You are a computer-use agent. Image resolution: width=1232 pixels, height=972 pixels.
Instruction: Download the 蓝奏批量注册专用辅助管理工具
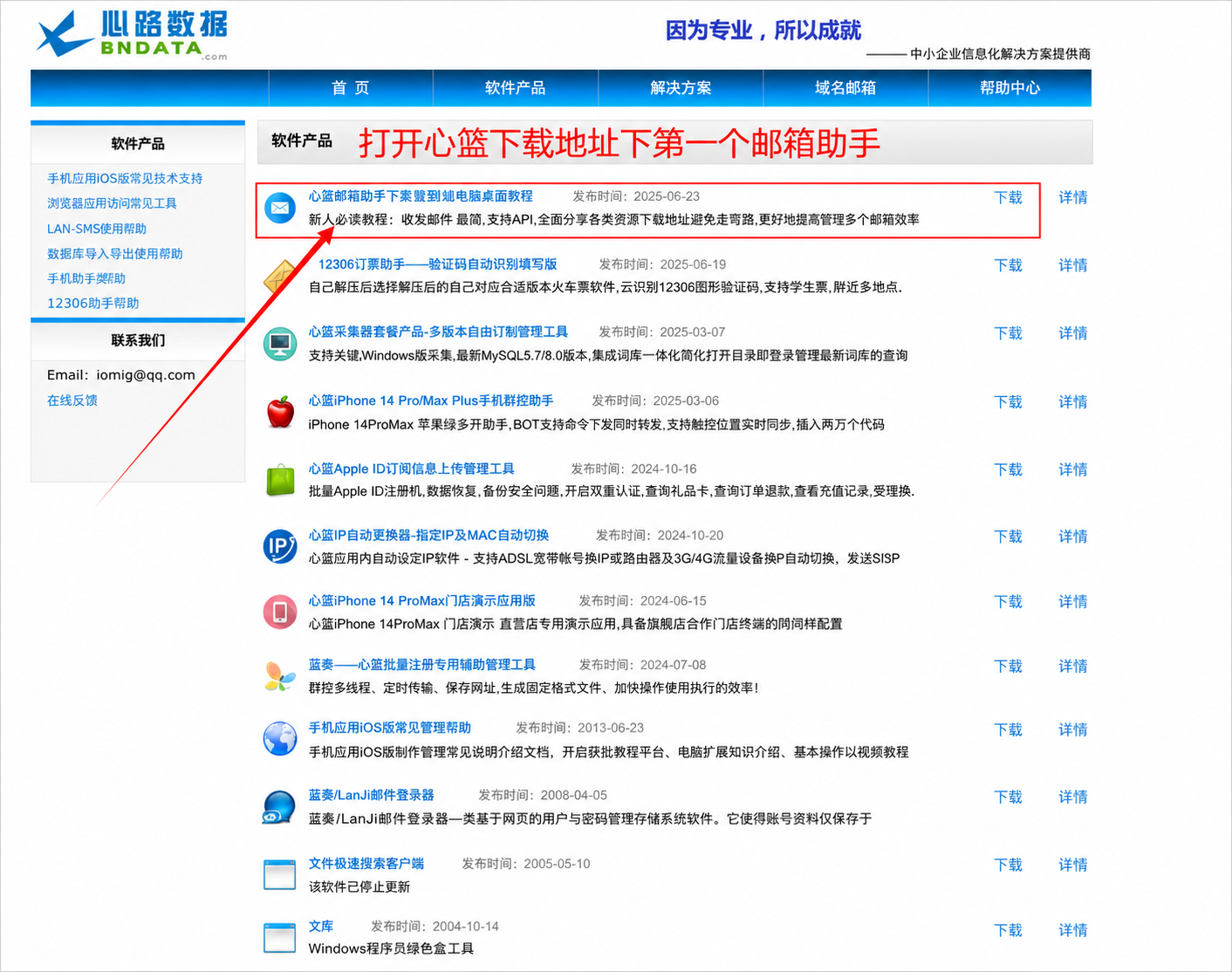pos(1009,667)
